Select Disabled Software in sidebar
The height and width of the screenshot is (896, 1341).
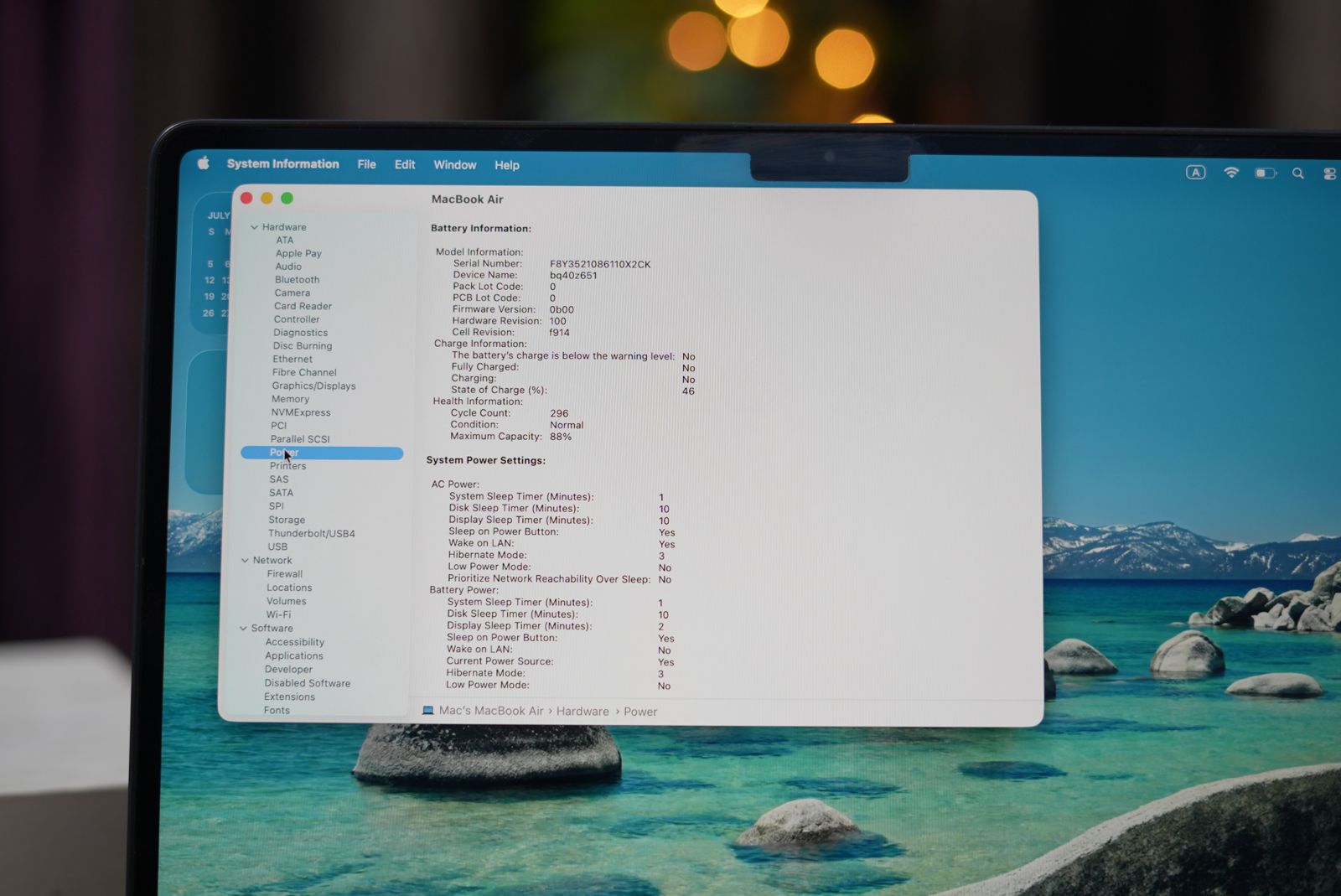coord(308,683)
